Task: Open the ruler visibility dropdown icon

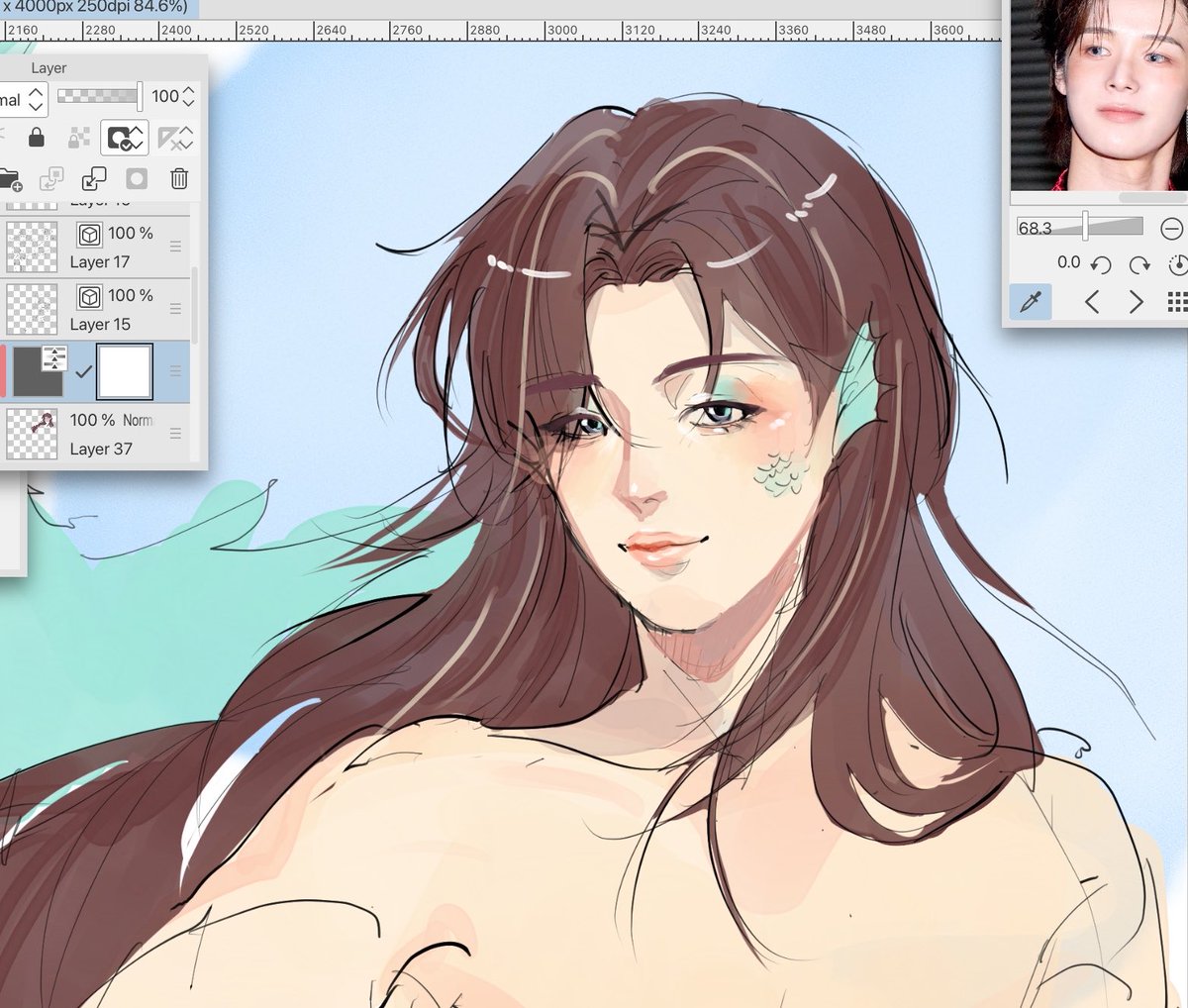Action: click(x=175, y=138)
